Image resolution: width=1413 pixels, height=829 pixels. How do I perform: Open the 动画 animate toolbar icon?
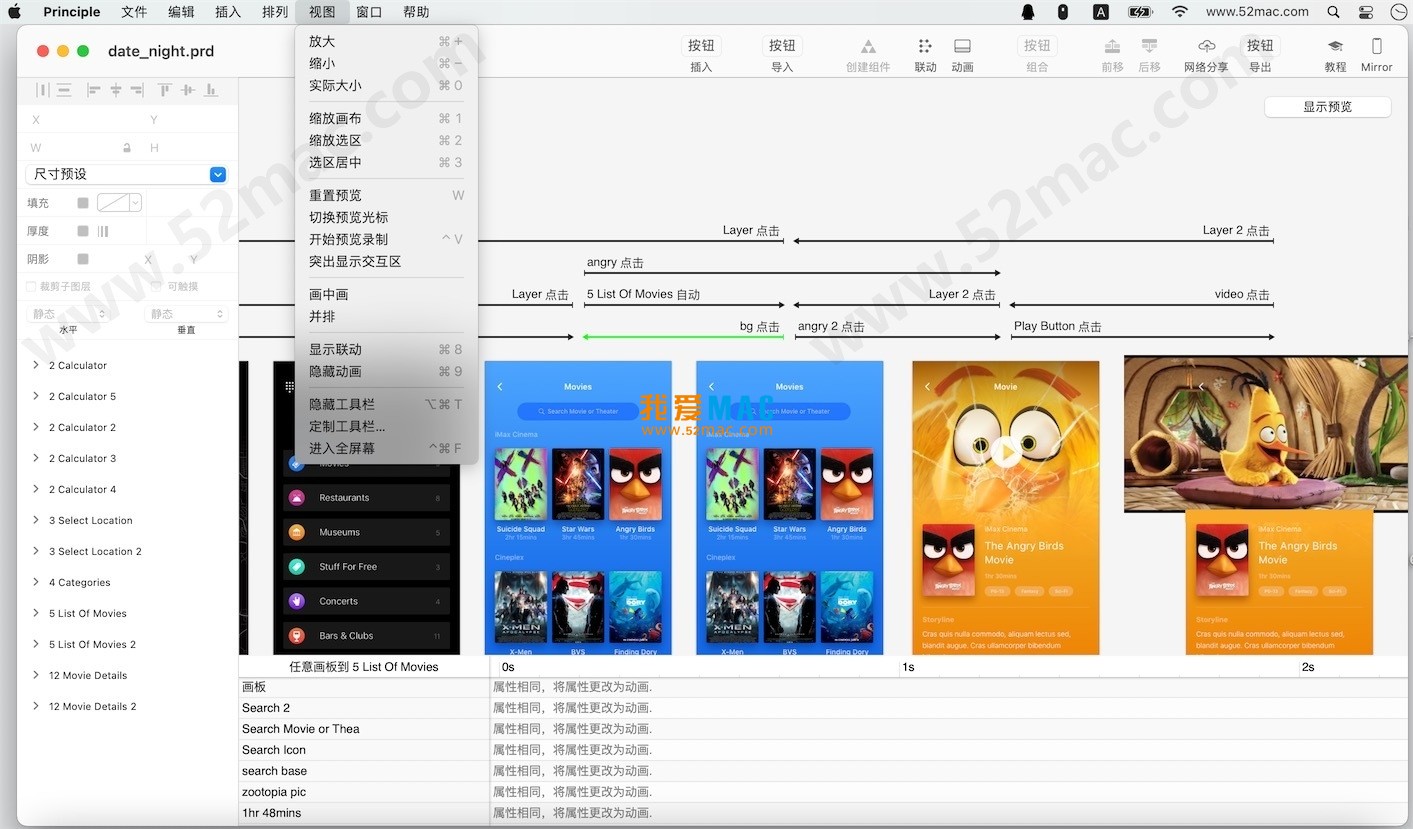pos(962,47)
